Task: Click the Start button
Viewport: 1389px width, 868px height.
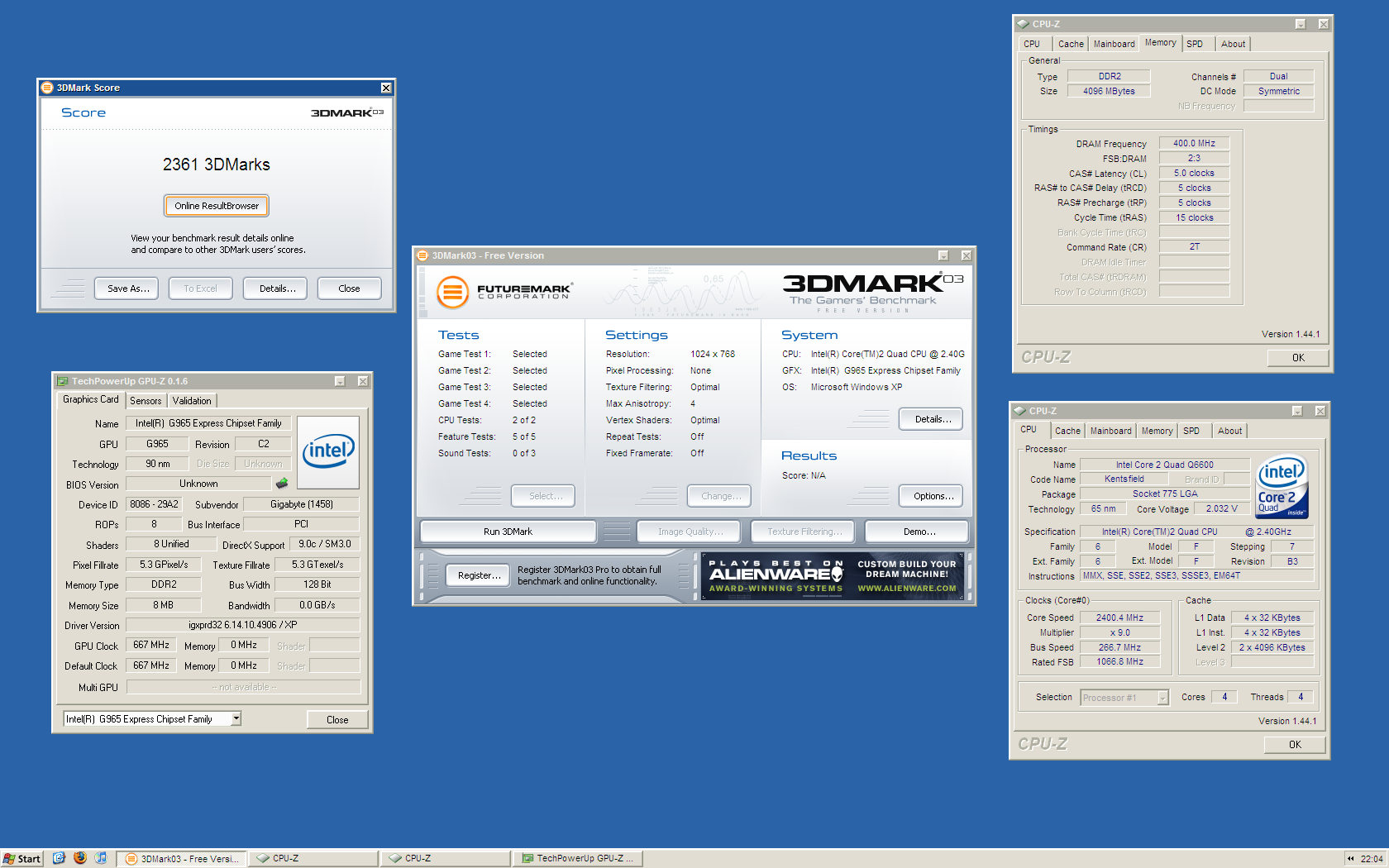Action: coord(21,858)
